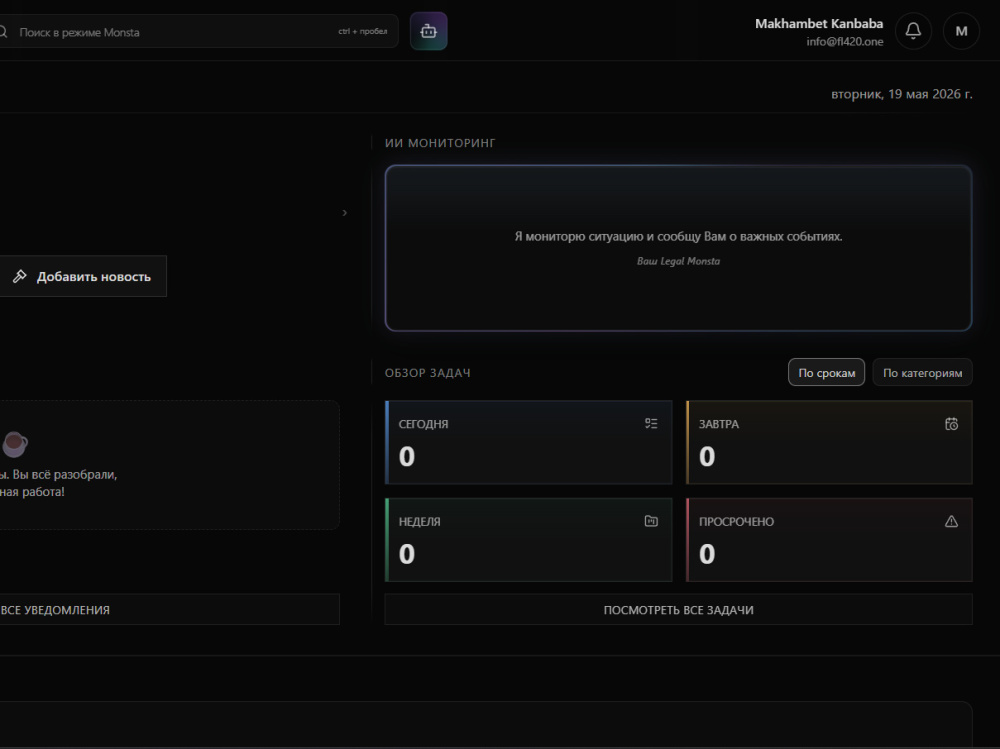
Task: Click the coffee cup illustration
Action: (14, 444)
